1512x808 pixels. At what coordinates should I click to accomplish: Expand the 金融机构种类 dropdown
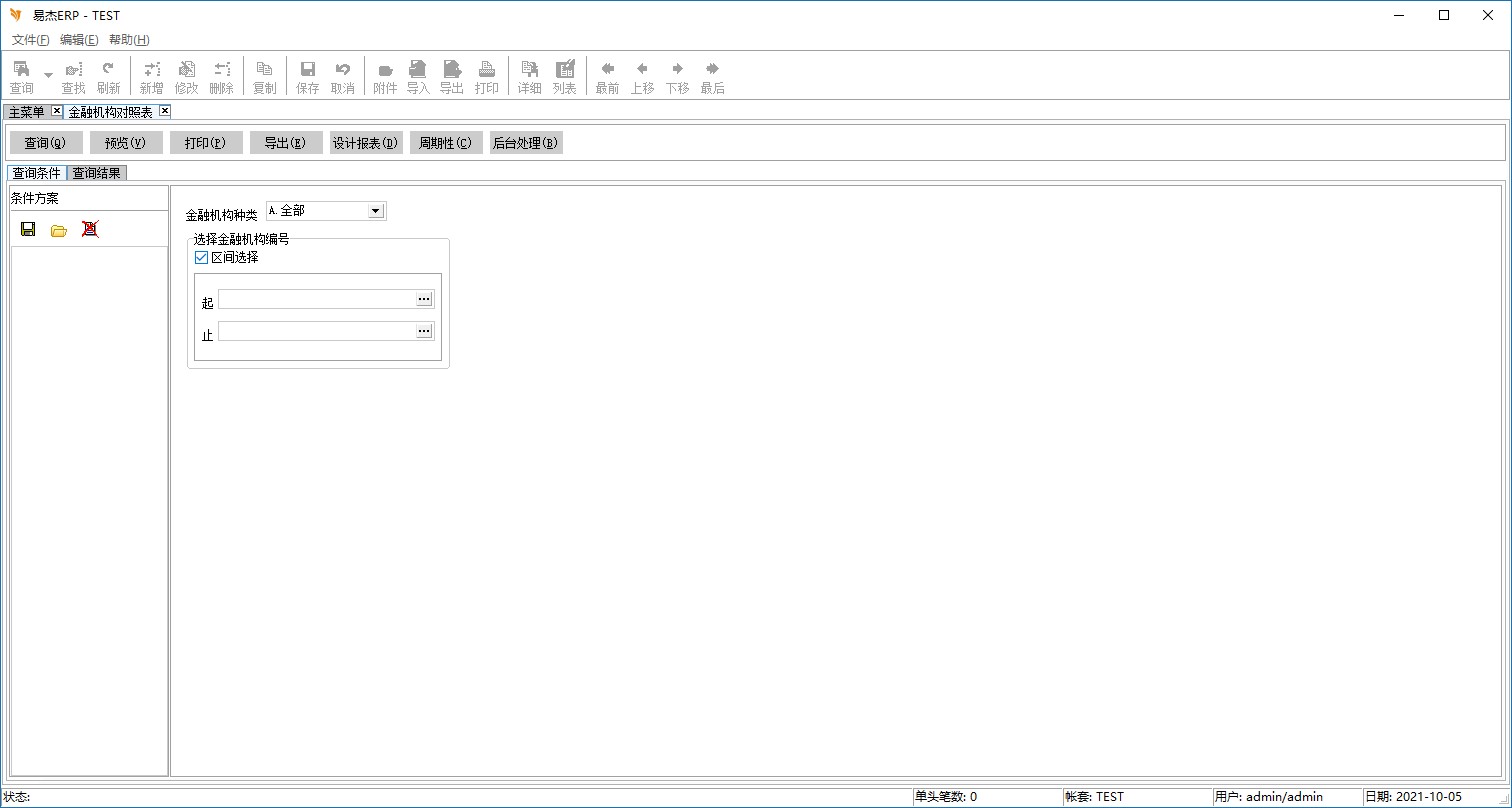[376, 211]
